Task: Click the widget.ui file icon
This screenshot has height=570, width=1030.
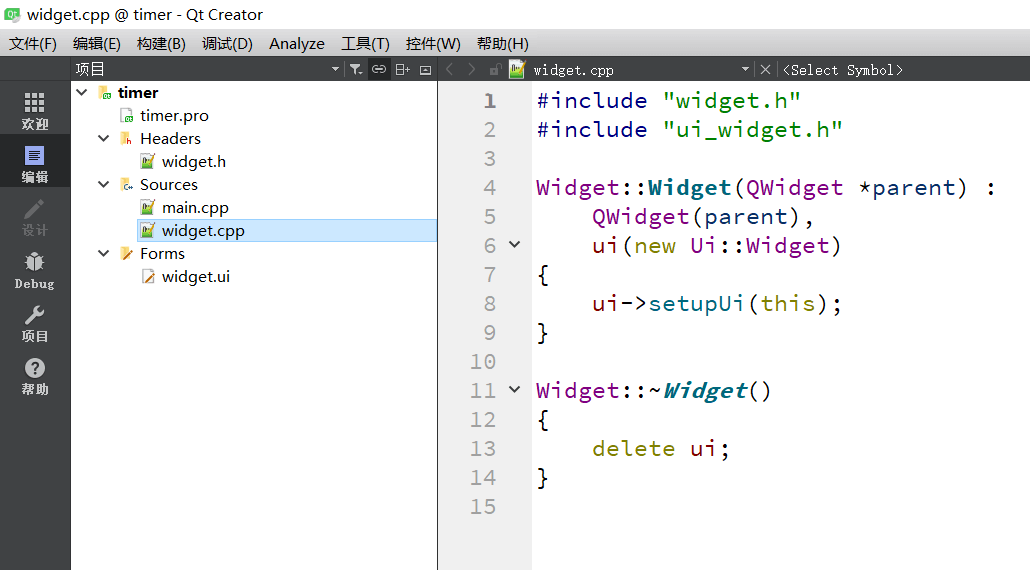Action: point(148,276)
